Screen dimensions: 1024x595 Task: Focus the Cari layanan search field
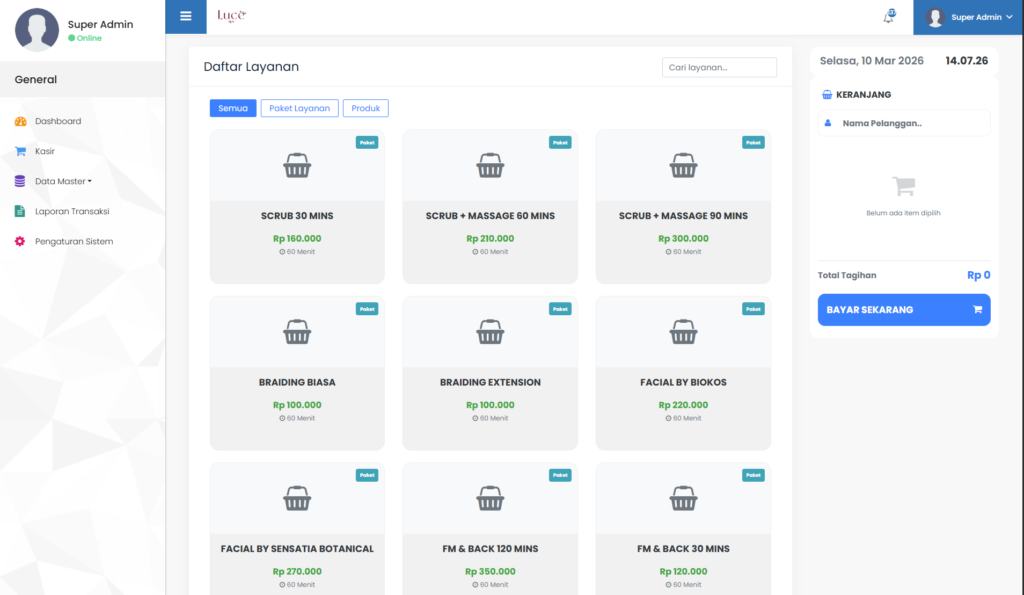point(719,67)
